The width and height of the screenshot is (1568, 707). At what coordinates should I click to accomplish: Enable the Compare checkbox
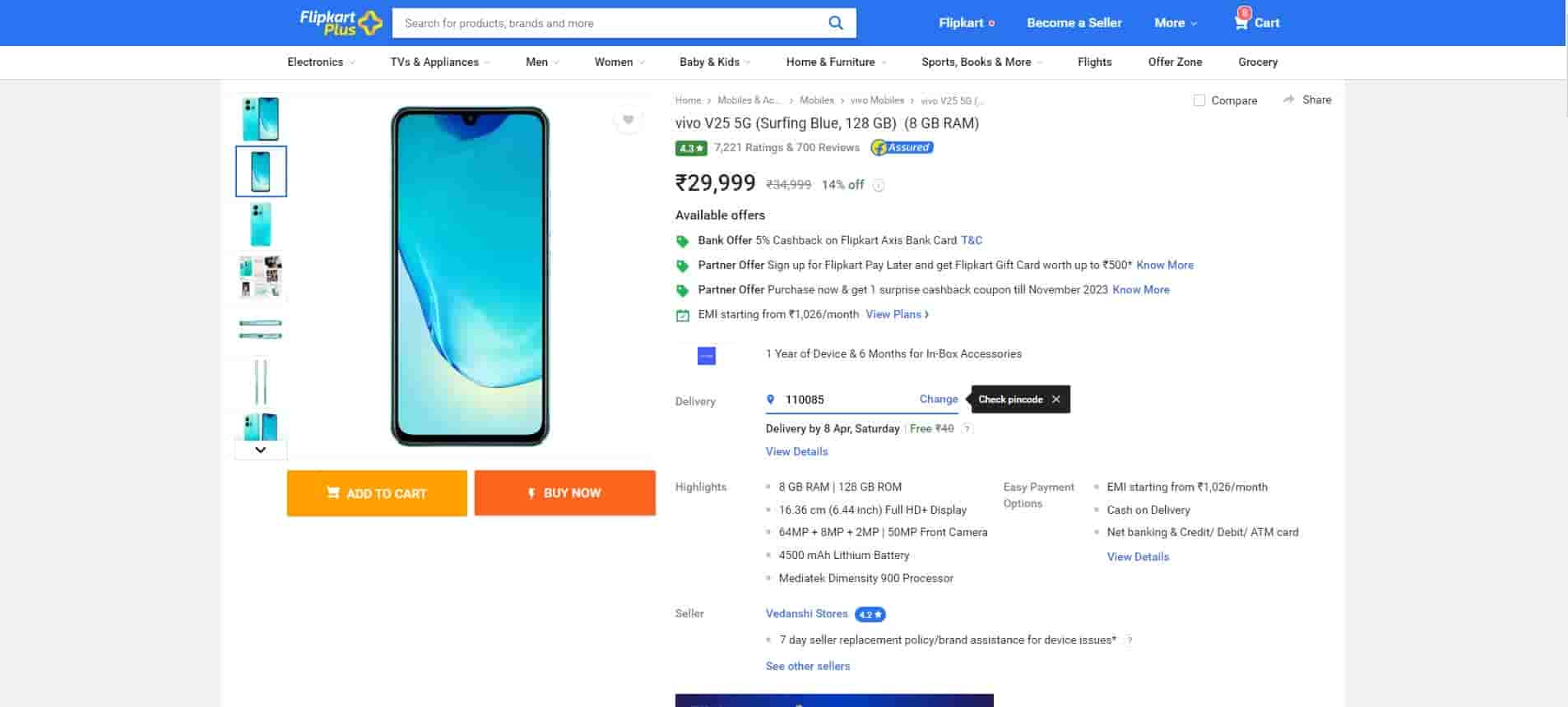point(1199,100)
